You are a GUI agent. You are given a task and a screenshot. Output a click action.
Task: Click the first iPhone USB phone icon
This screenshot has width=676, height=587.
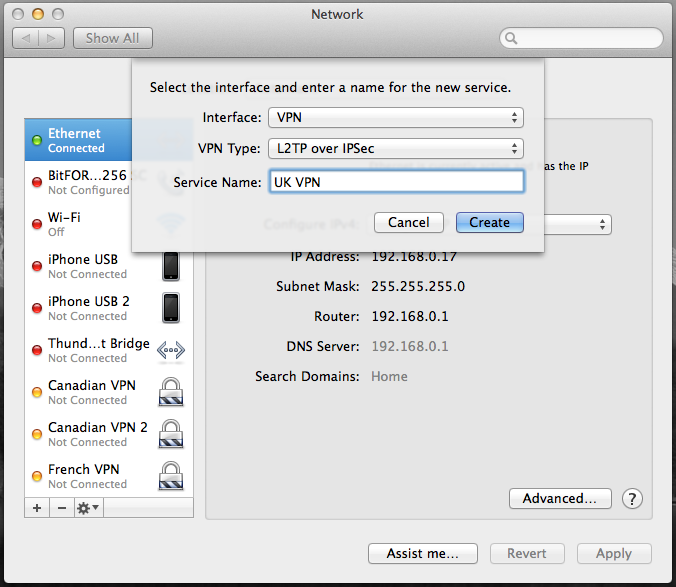172,266
